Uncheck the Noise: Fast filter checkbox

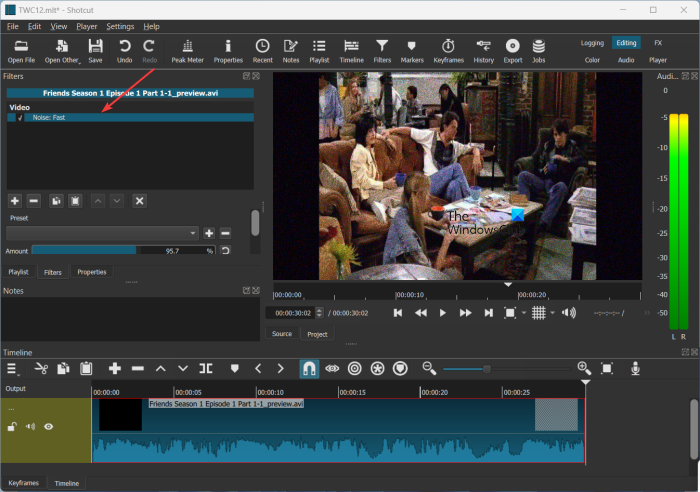pyautogui.click(x=20, y=117)
